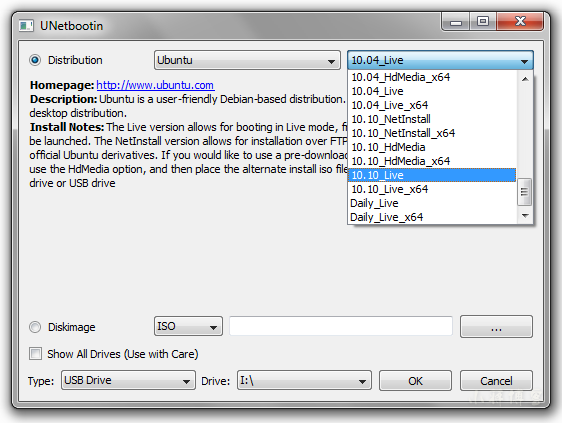562x423 pixels.
Task: Choose 10.10_Live from the version list
Action: click(432, 175)
